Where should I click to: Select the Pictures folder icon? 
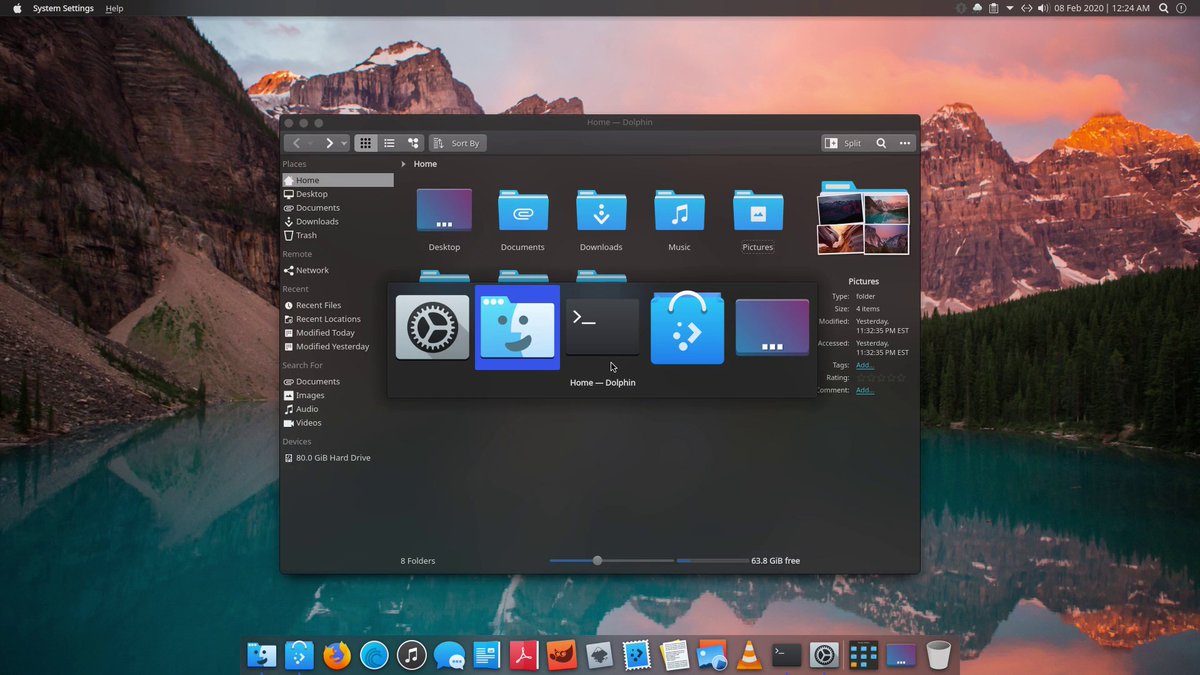[758, 211]
